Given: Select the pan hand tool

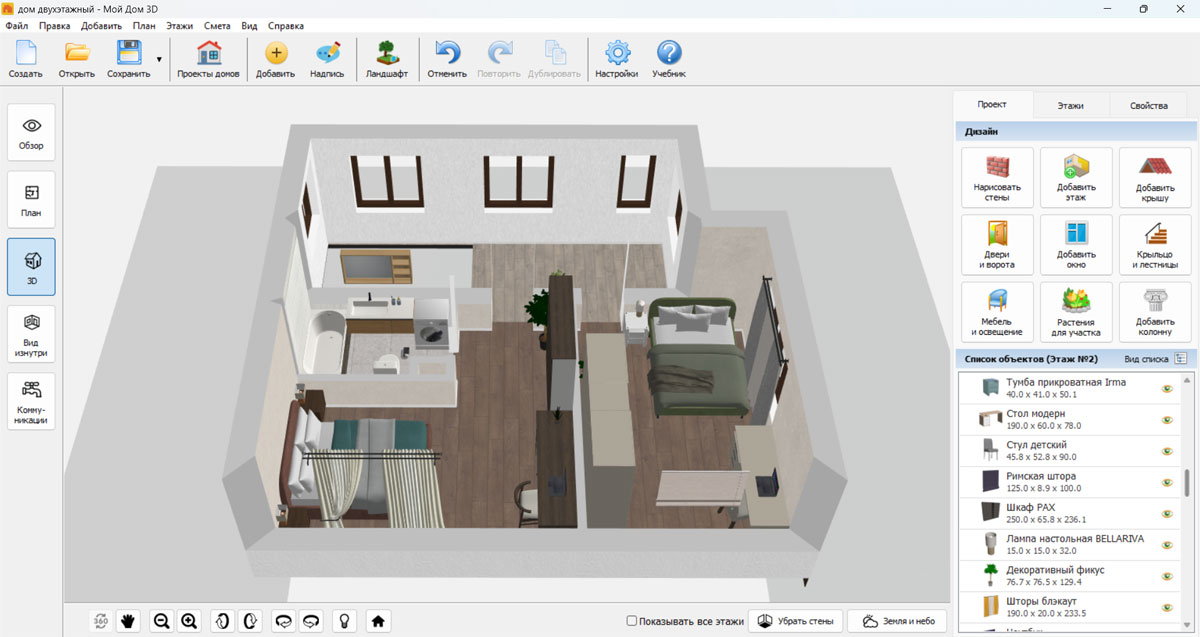Looking at the screenshot, I should (128, 621).
